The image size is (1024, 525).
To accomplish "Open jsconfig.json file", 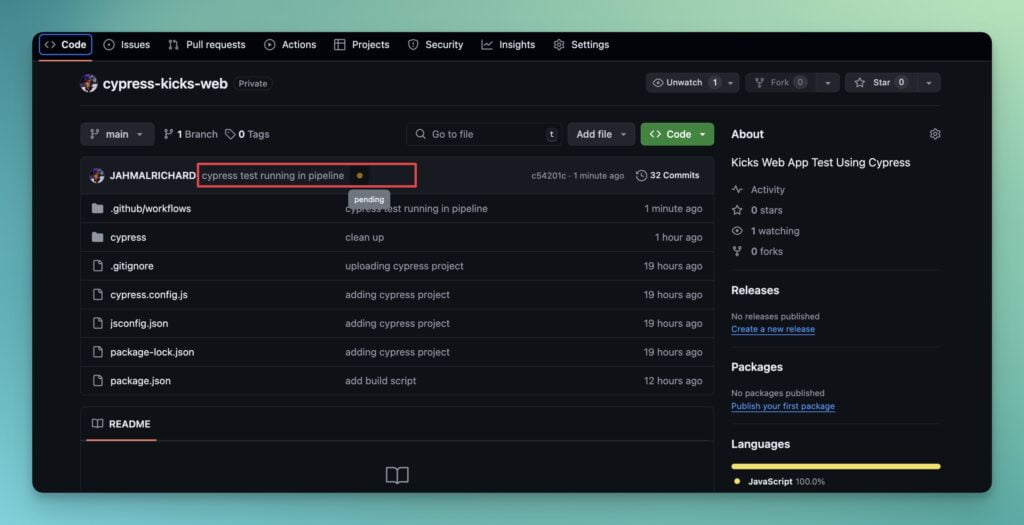I will [x=139, y=323].
